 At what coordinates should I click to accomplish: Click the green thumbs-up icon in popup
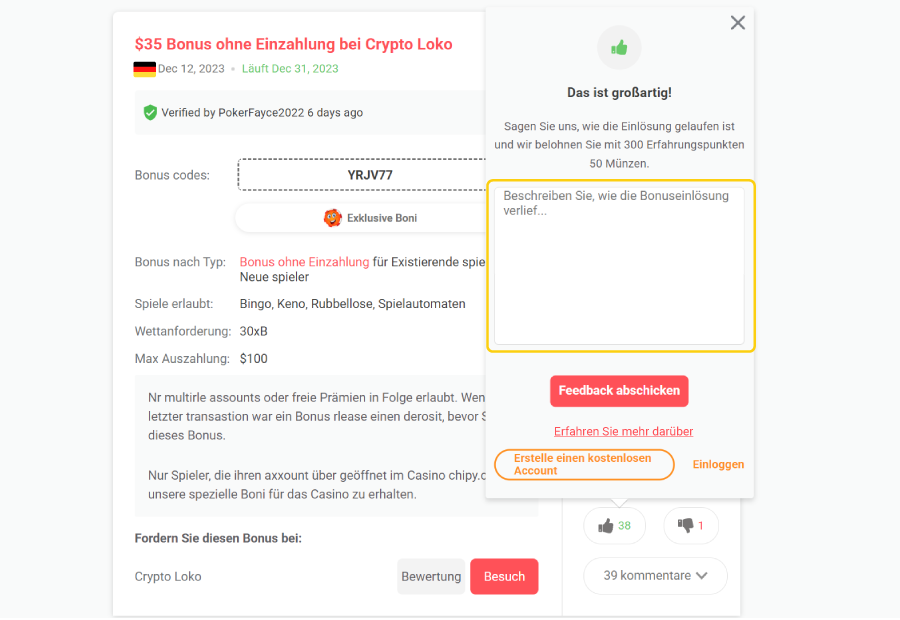point(619,47)
